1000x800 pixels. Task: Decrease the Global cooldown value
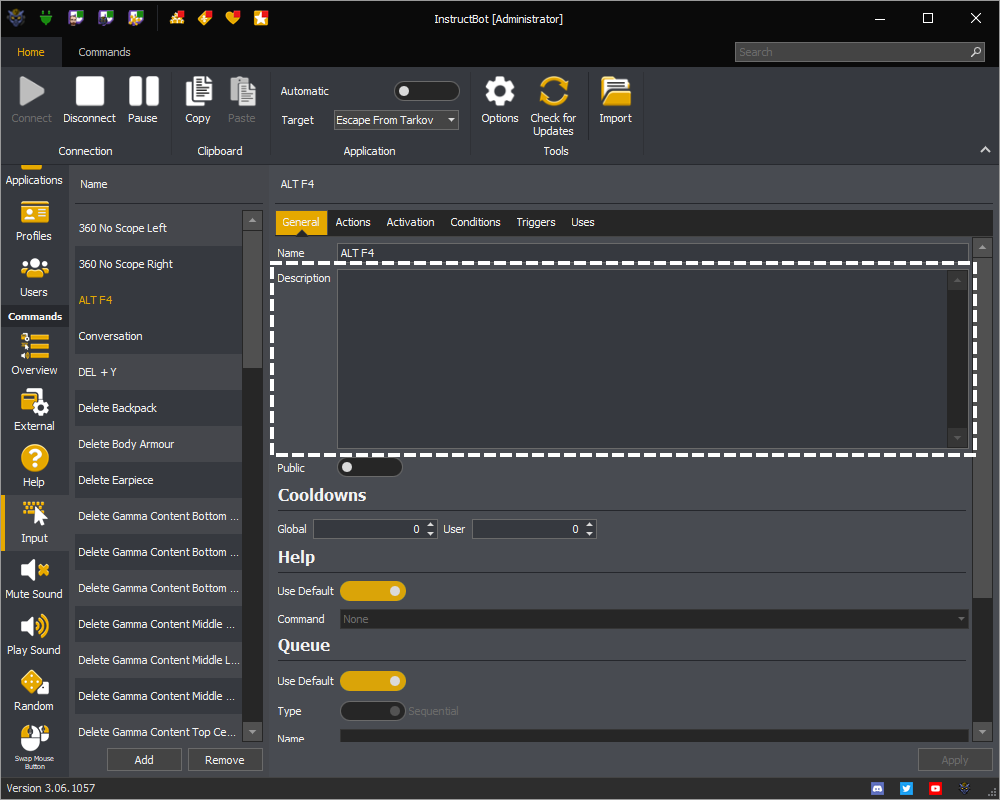(x=430, y=533)
